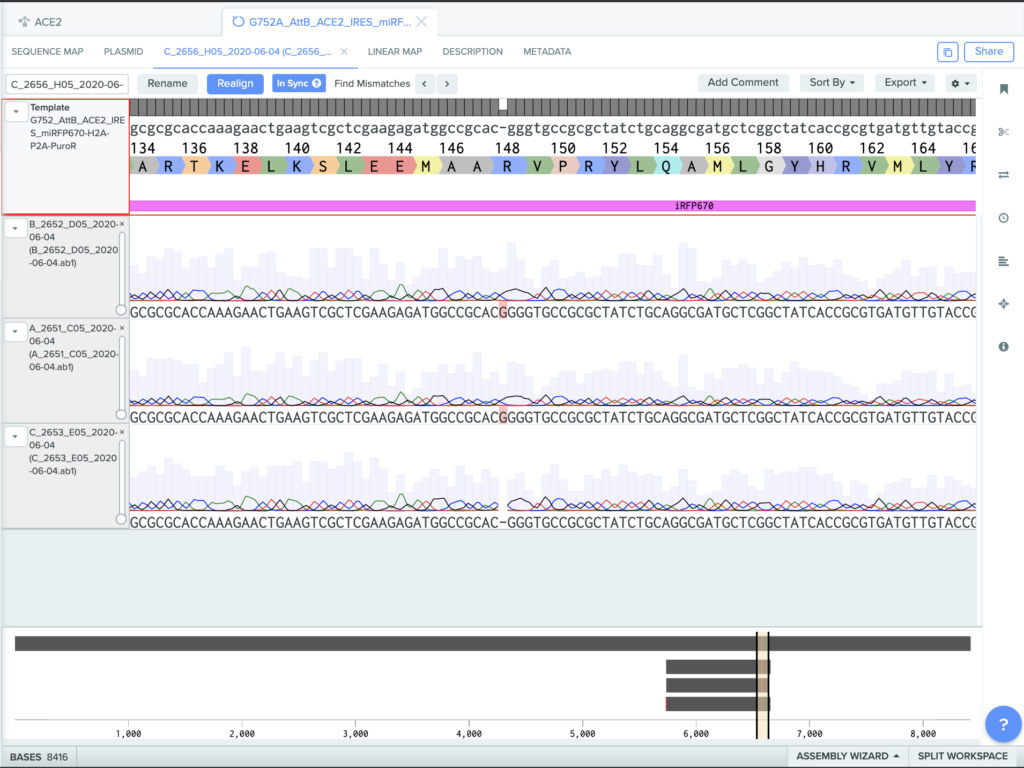Screen dimensions: 1024x768
Task: Click the ACE2 project icon tab
Action: pyautogui.click(x=40, y=22)
